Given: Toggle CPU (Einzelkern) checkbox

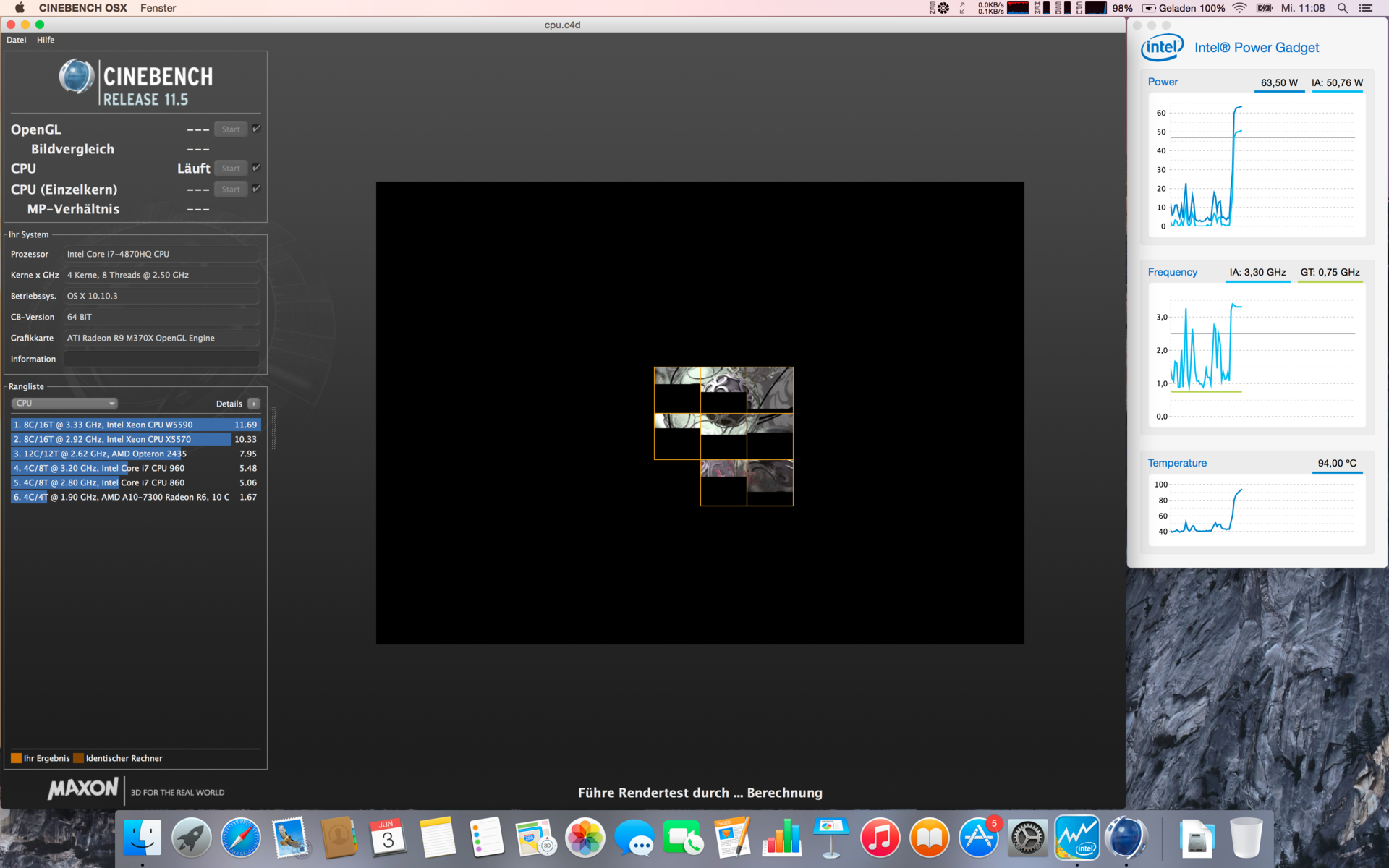Looking at the screenshot, I should pyautogui.click(x=256, y=189).
